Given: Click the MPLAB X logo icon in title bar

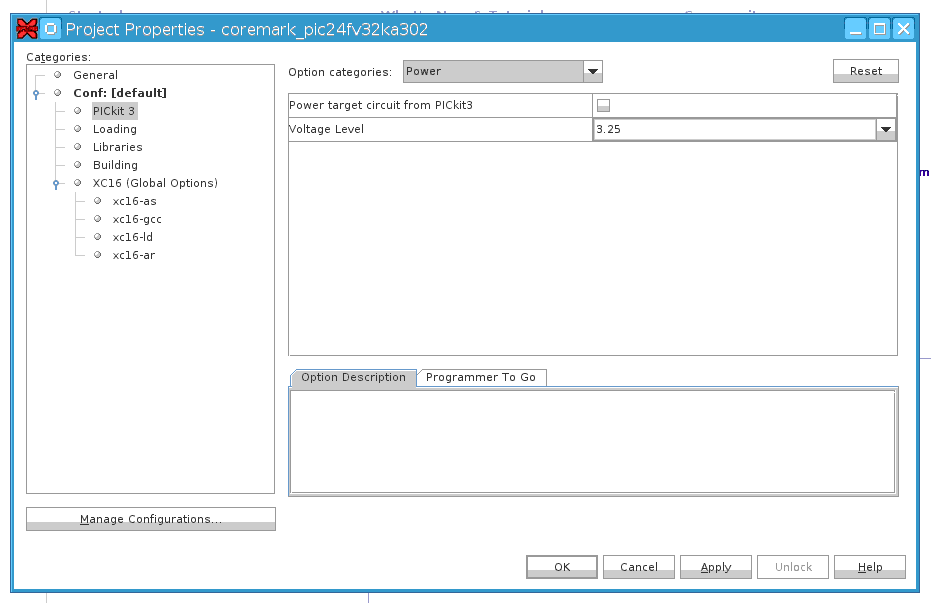Looking at the screenshot, I should tap(27, 29).
